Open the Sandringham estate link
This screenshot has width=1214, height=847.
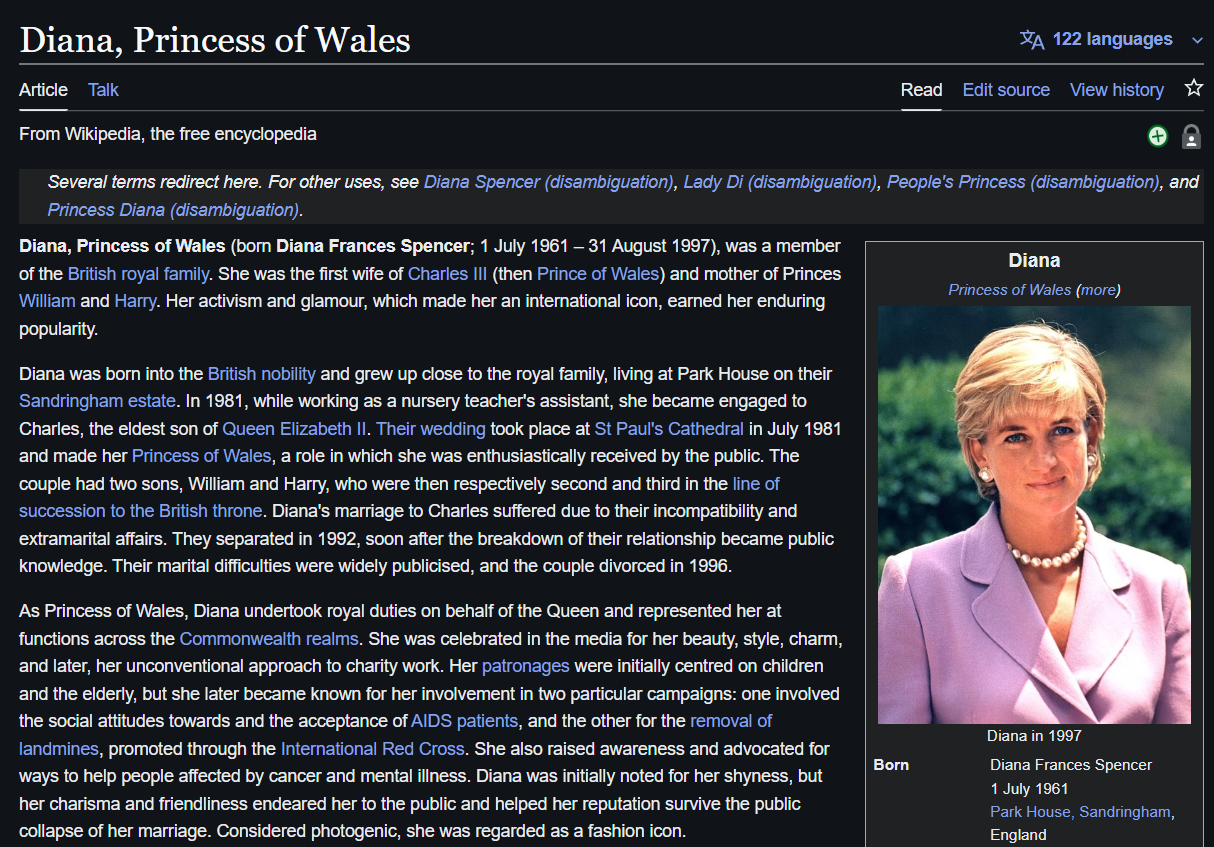pos(97,401)
